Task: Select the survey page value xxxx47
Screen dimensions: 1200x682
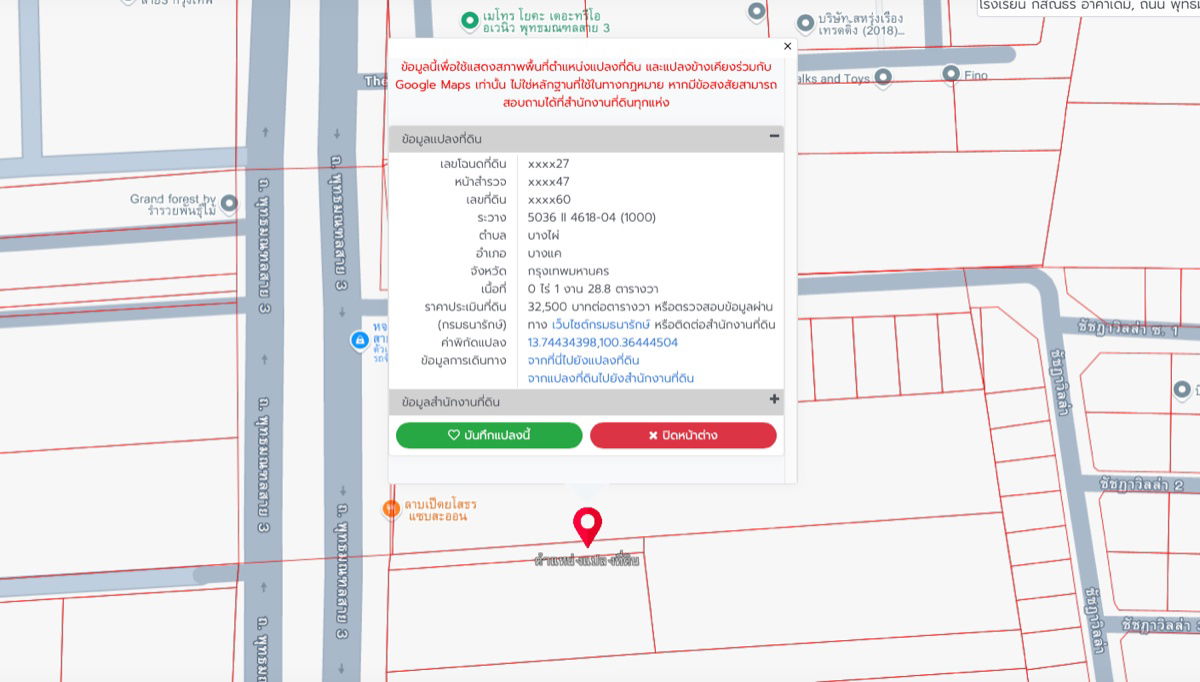Action: click(x=549, y=181)
